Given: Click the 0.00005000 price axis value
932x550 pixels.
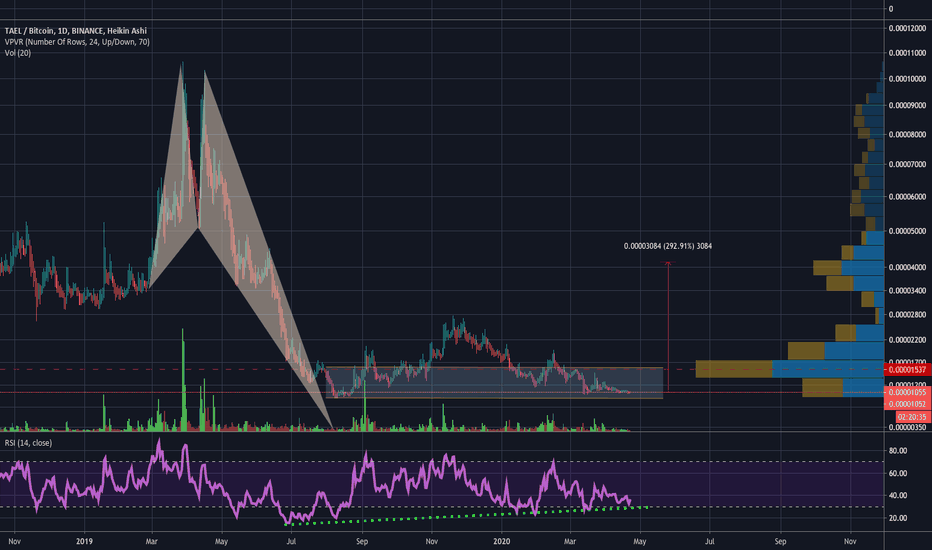Looking at the screenshot, I should pos(908,231).
